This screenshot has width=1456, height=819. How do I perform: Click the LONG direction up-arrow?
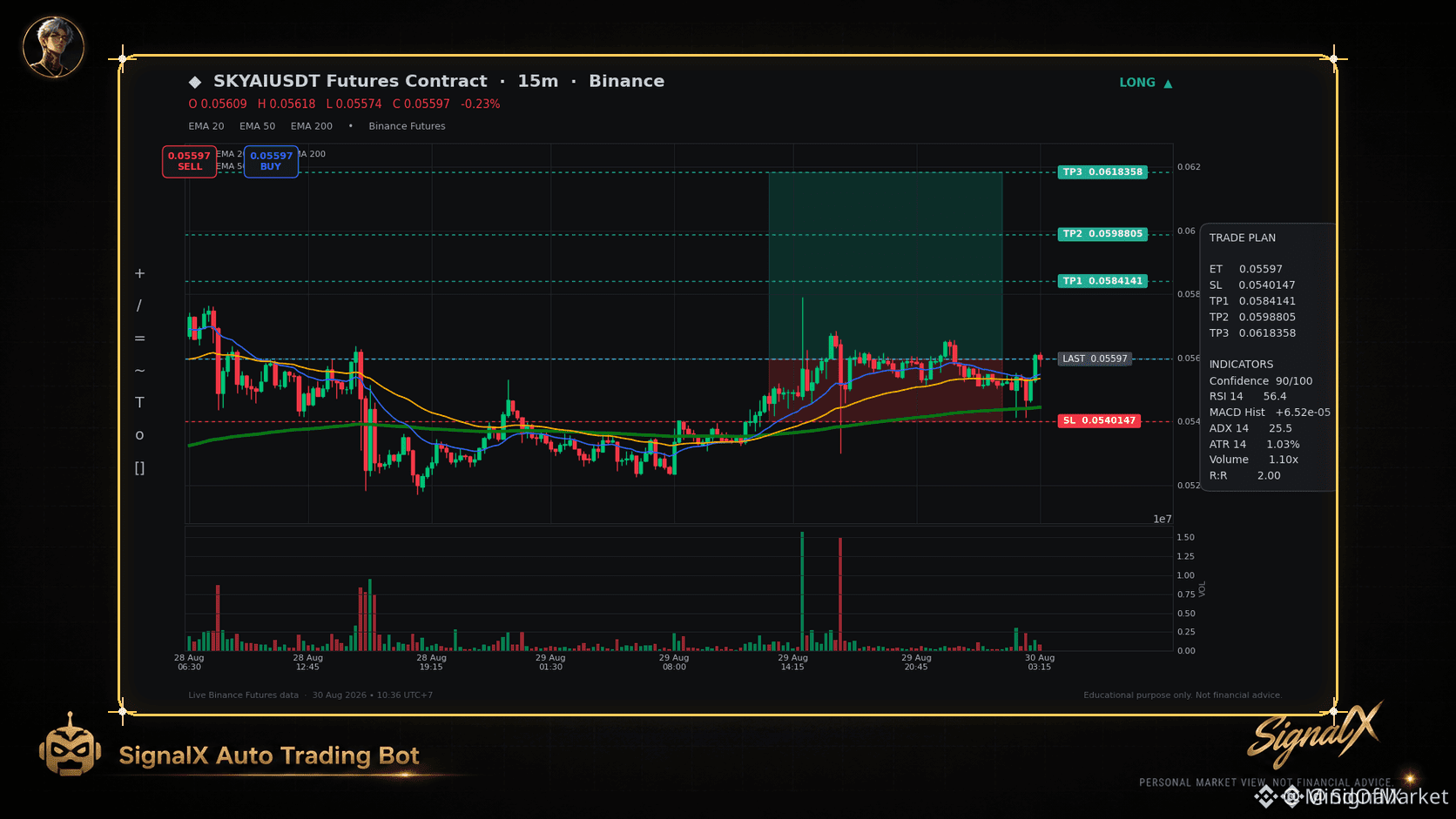(1168, 84)
